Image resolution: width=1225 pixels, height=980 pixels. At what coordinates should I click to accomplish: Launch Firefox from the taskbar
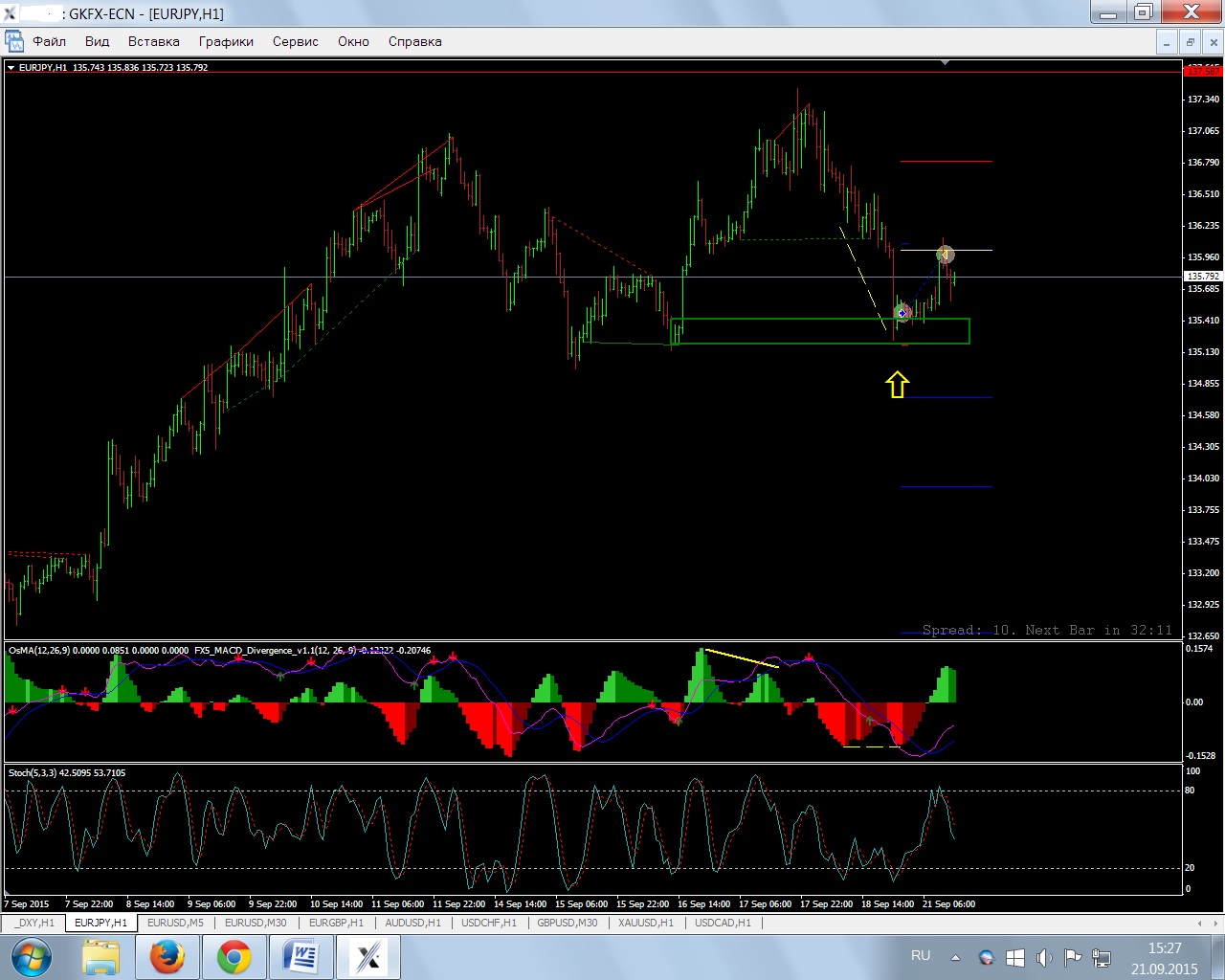[167, 957]
